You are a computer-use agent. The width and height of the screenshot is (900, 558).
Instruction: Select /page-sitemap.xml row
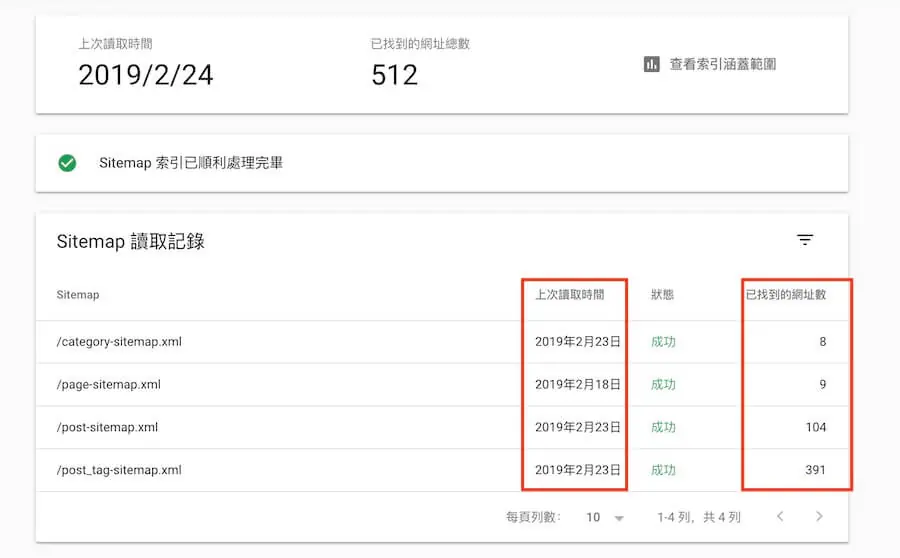point(442,385)
